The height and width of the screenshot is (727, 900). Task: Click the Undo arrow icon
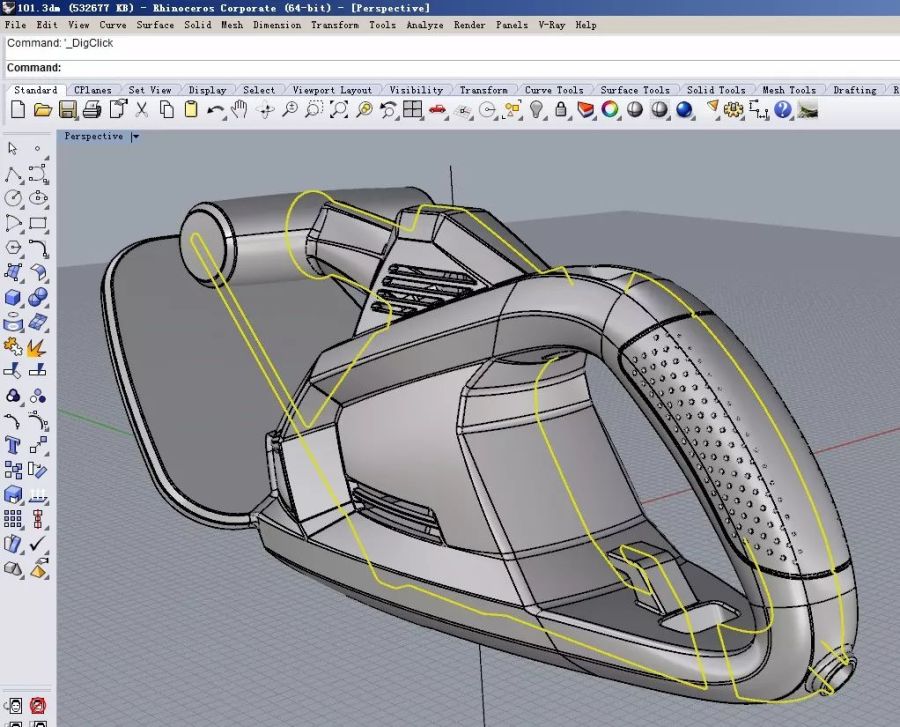point(215,110)
